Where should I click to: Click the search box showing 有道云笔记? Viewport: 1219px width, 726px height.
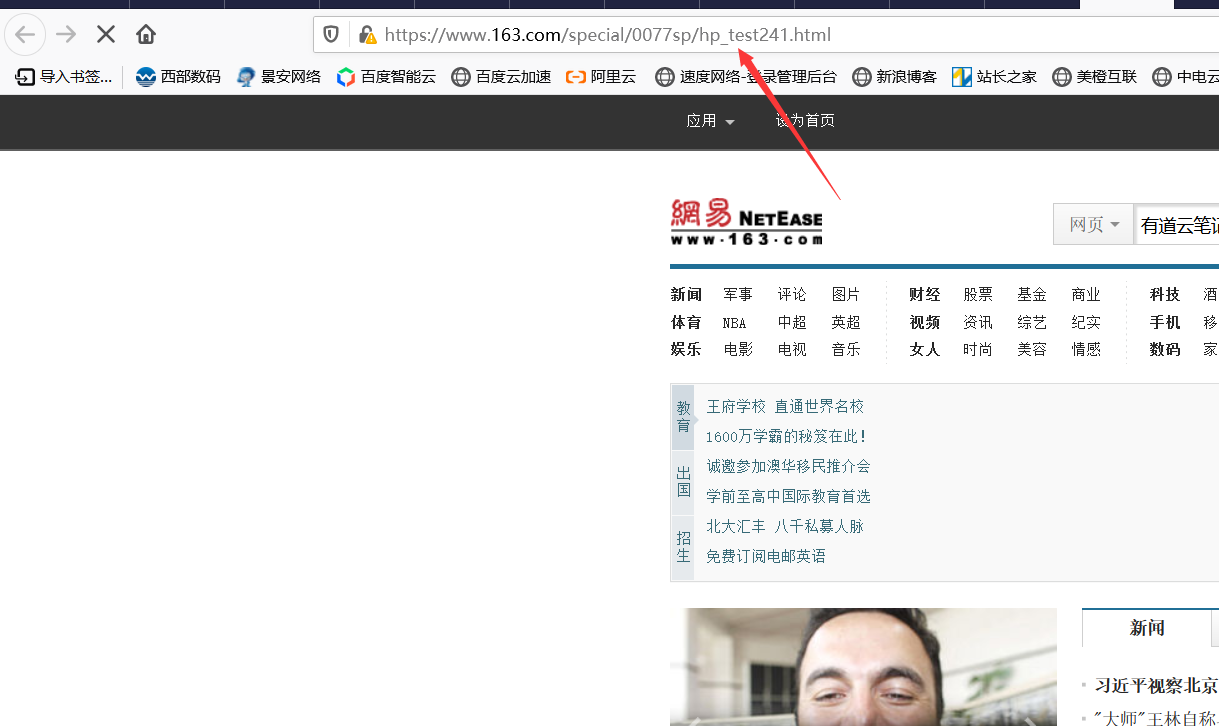[1176, 225]
